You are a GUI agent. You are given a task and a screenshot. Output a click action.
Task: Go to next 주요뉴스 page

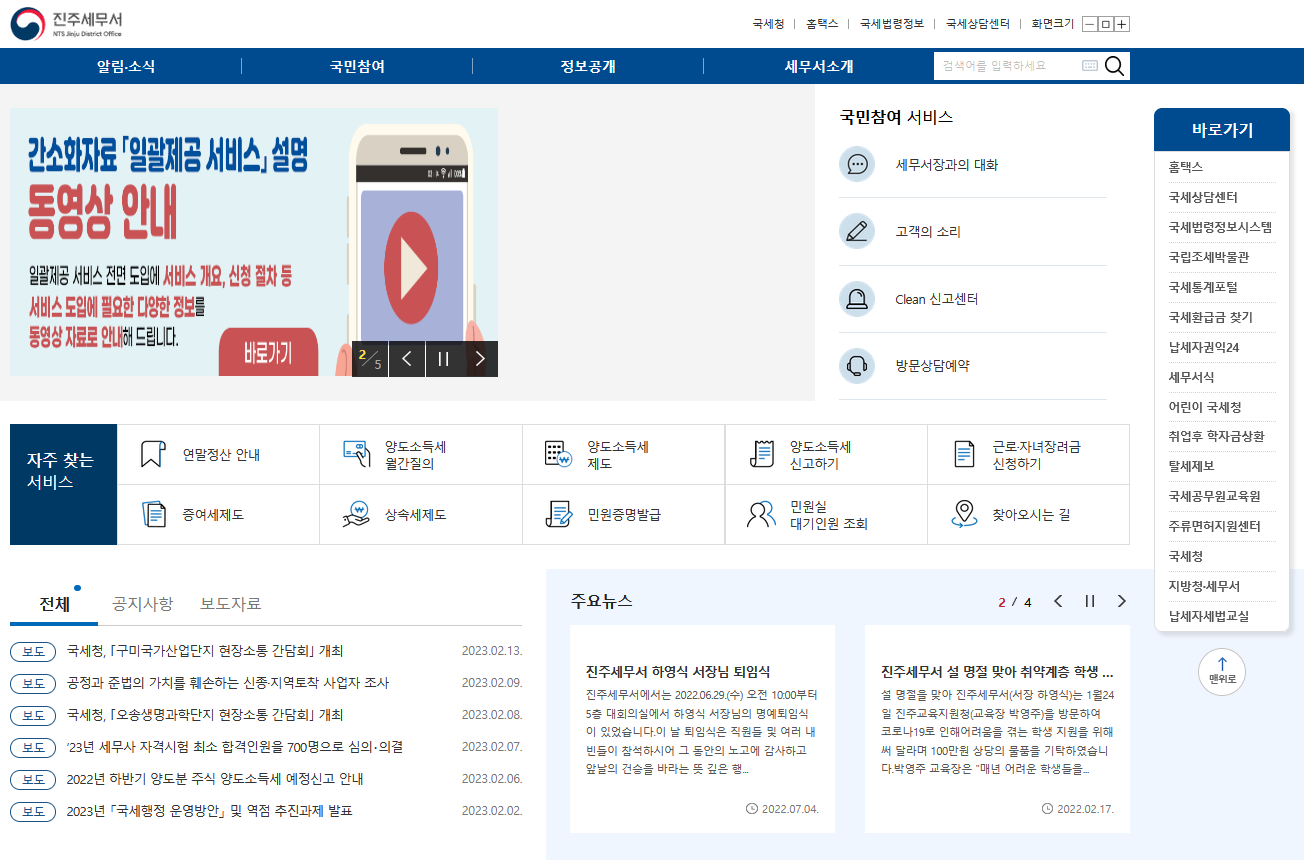point(1121,601)
